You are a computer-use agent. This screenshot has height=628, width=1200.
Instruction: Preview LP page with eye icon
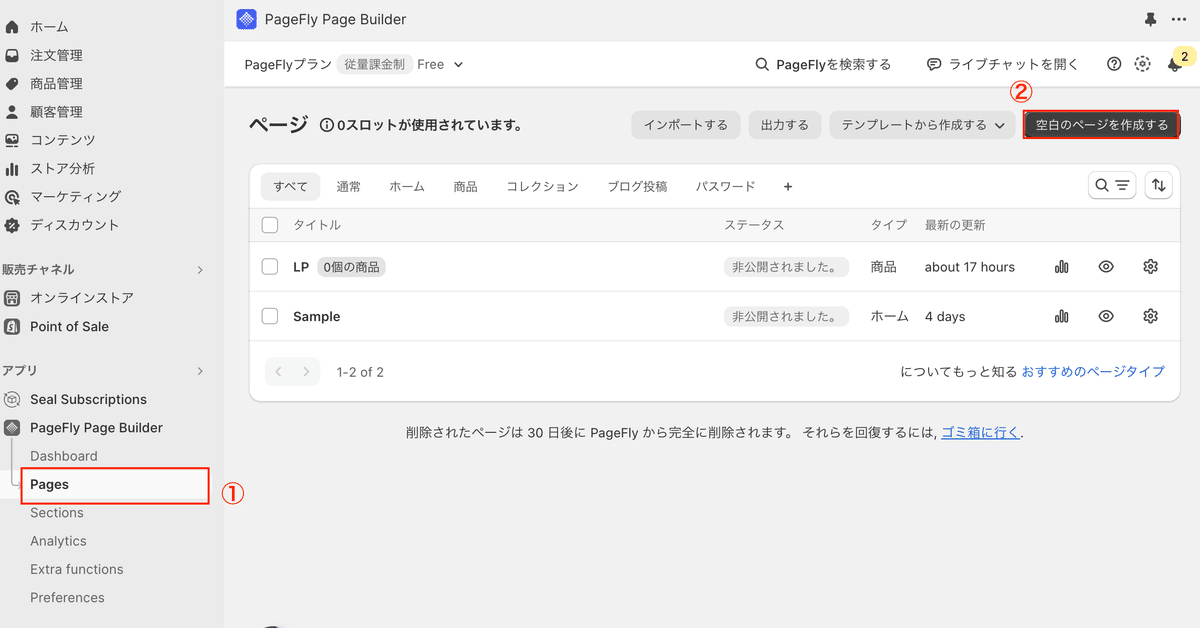(x=1106, y=267)
